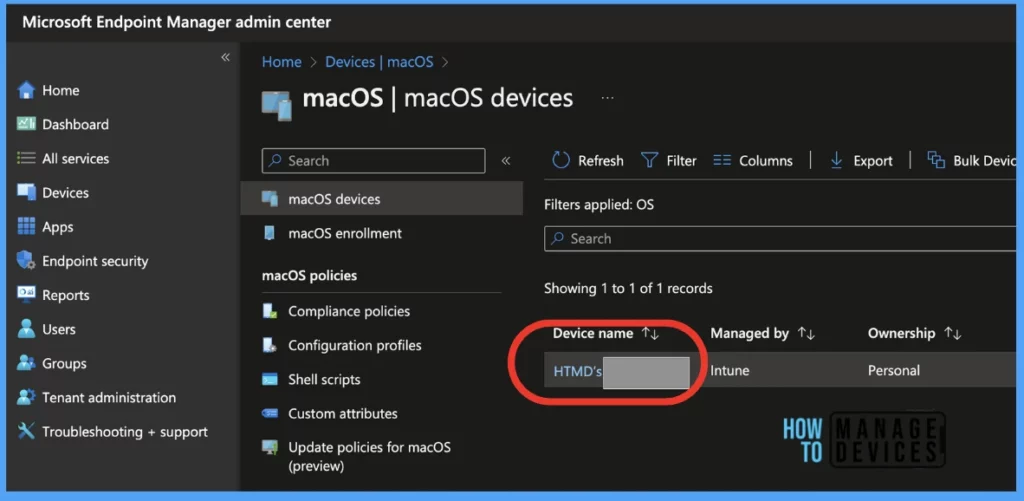The width and height of the screenshot is (1024, 501).
Task: Sort by Device name column arrows
Action: (650, 333)
